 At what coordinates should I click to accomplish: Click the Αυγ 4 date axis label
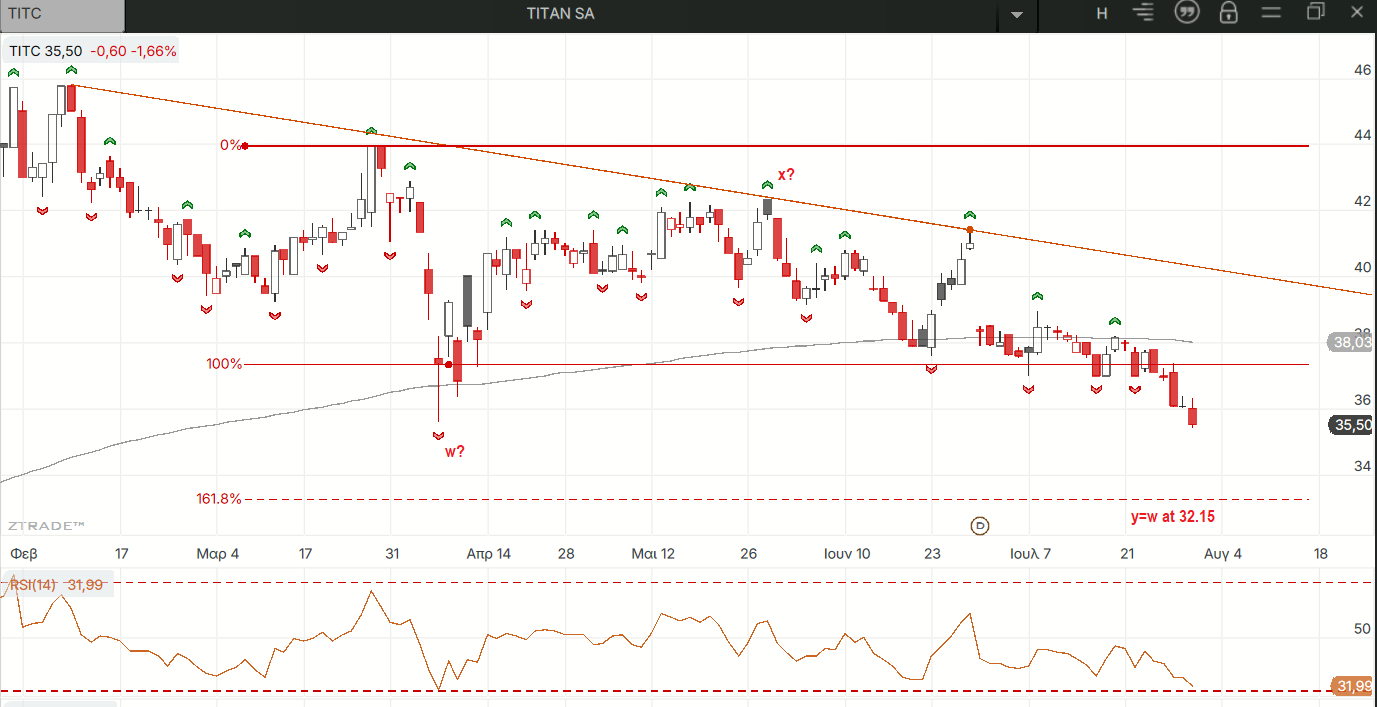[x=1223, y=553]
